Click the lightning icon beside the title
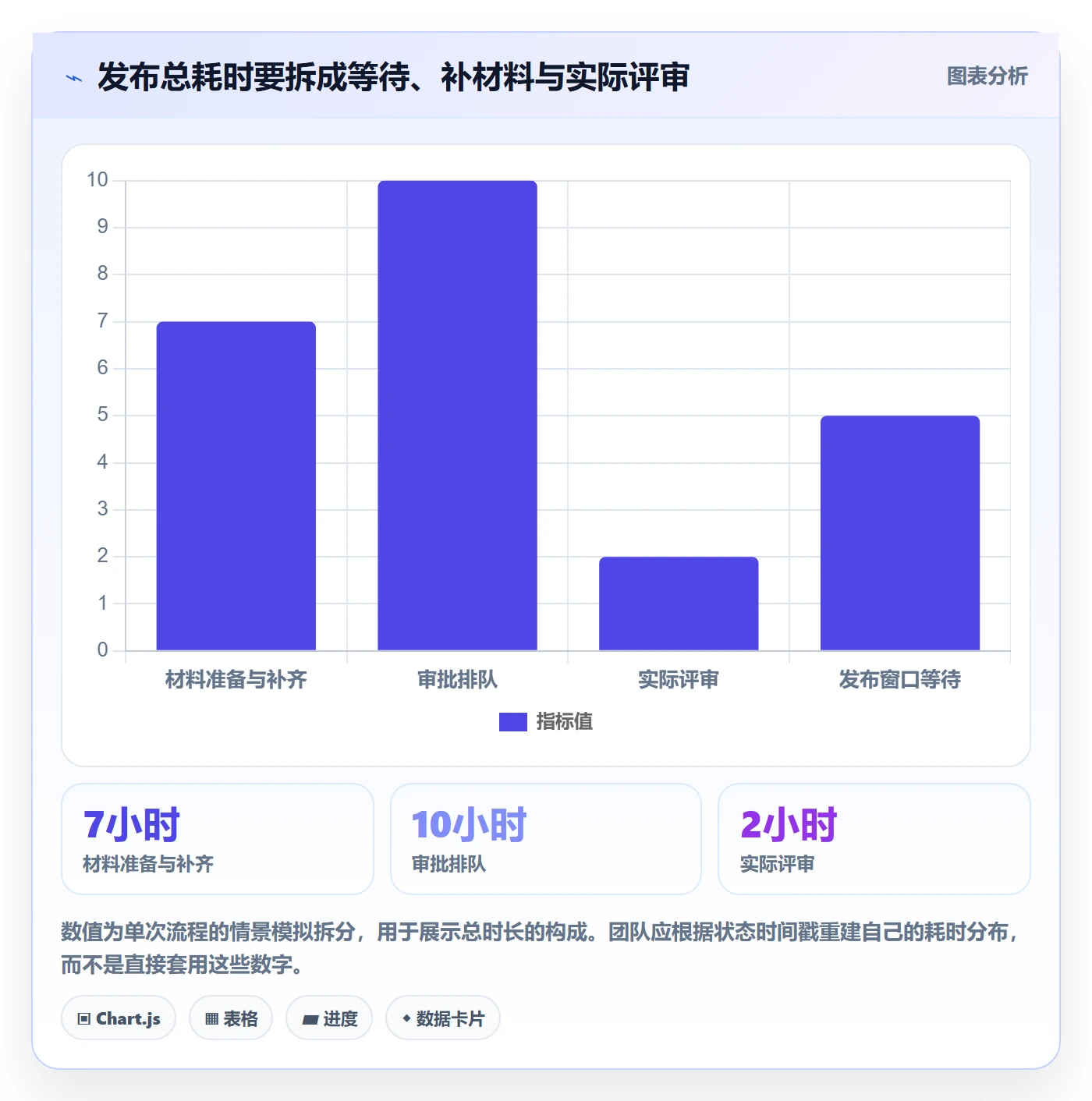1092x1101 pixels. (x=74, y=78)
